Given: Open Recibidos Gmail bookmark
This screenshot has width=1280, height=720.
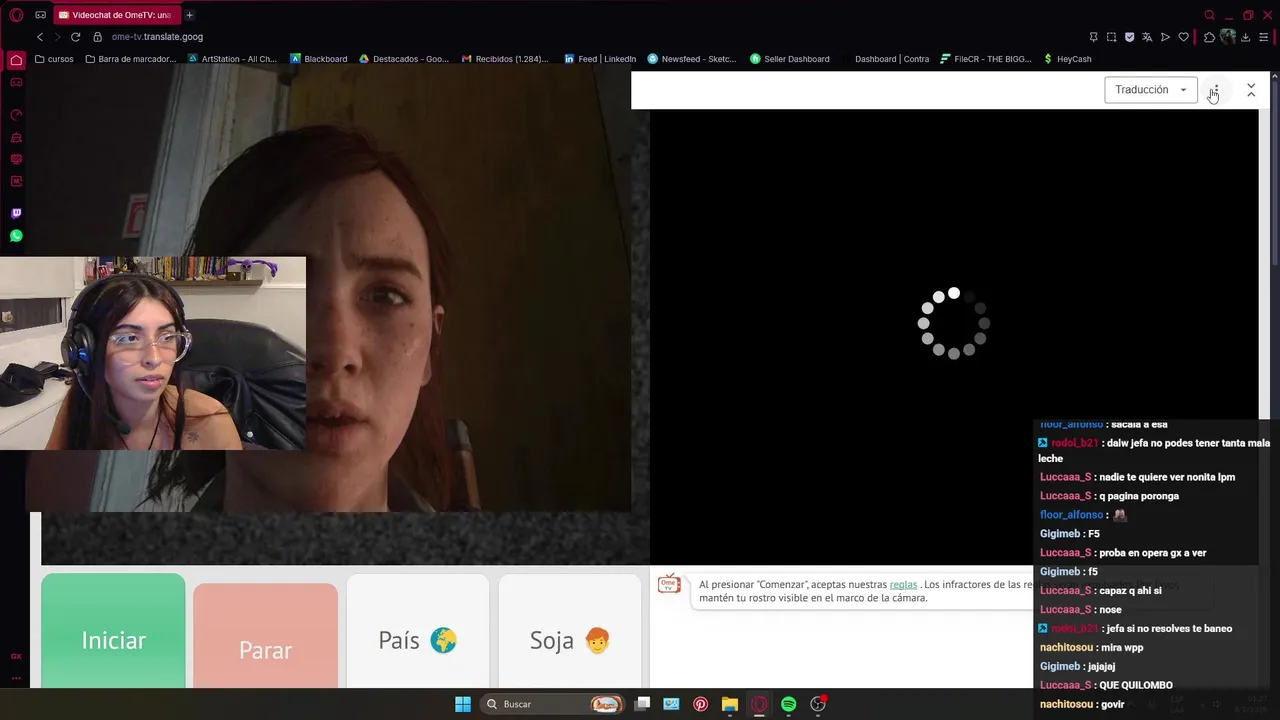Looking at the screenshot, I should coord(505,59).
